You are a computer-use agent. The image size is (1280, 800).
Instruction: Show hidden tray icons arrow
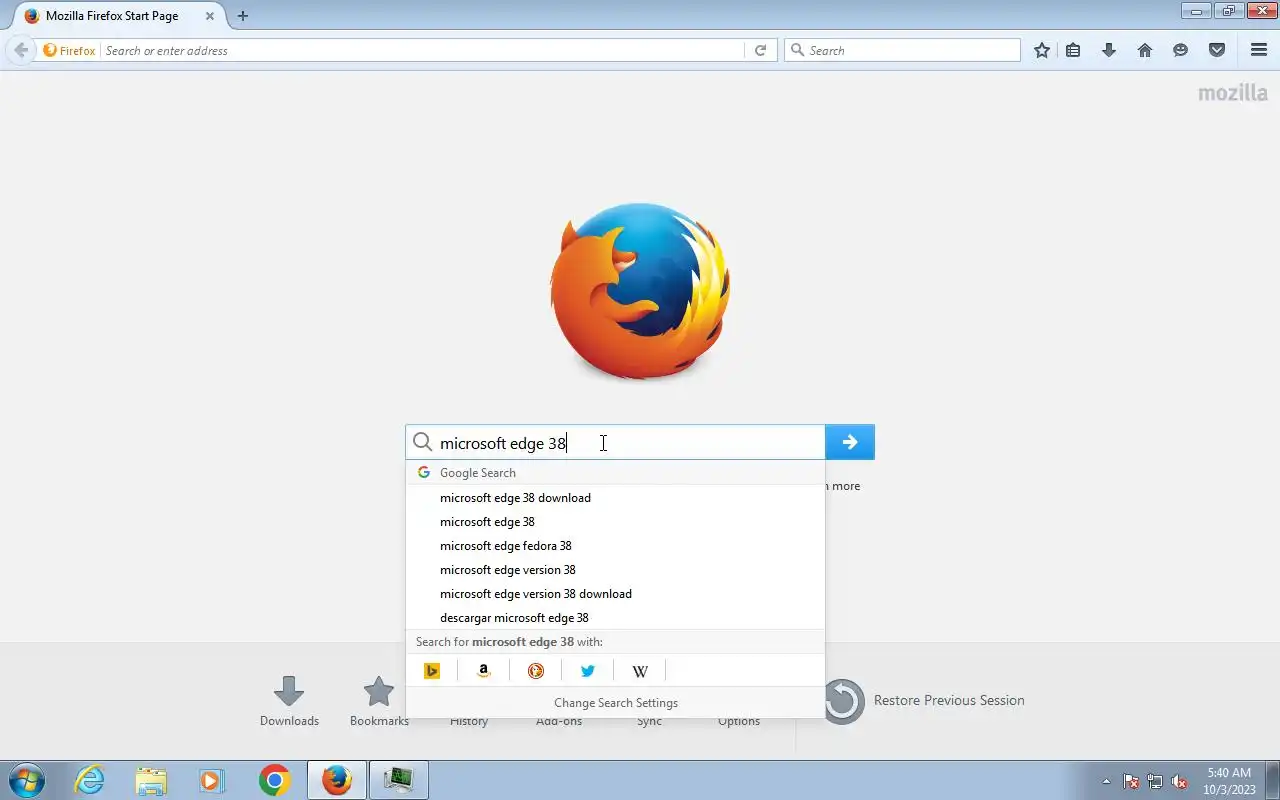click(1106, 781)
